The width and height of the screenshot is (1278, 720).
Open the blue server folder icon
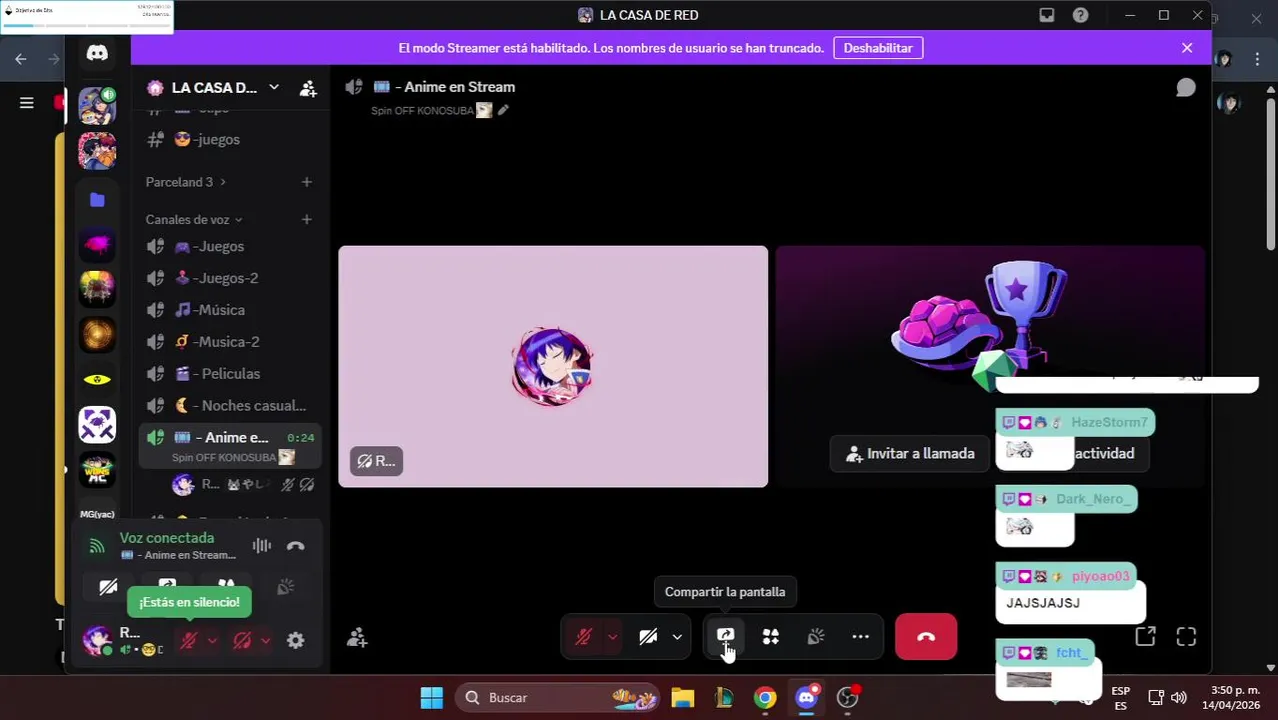click(x=97, y=200)
